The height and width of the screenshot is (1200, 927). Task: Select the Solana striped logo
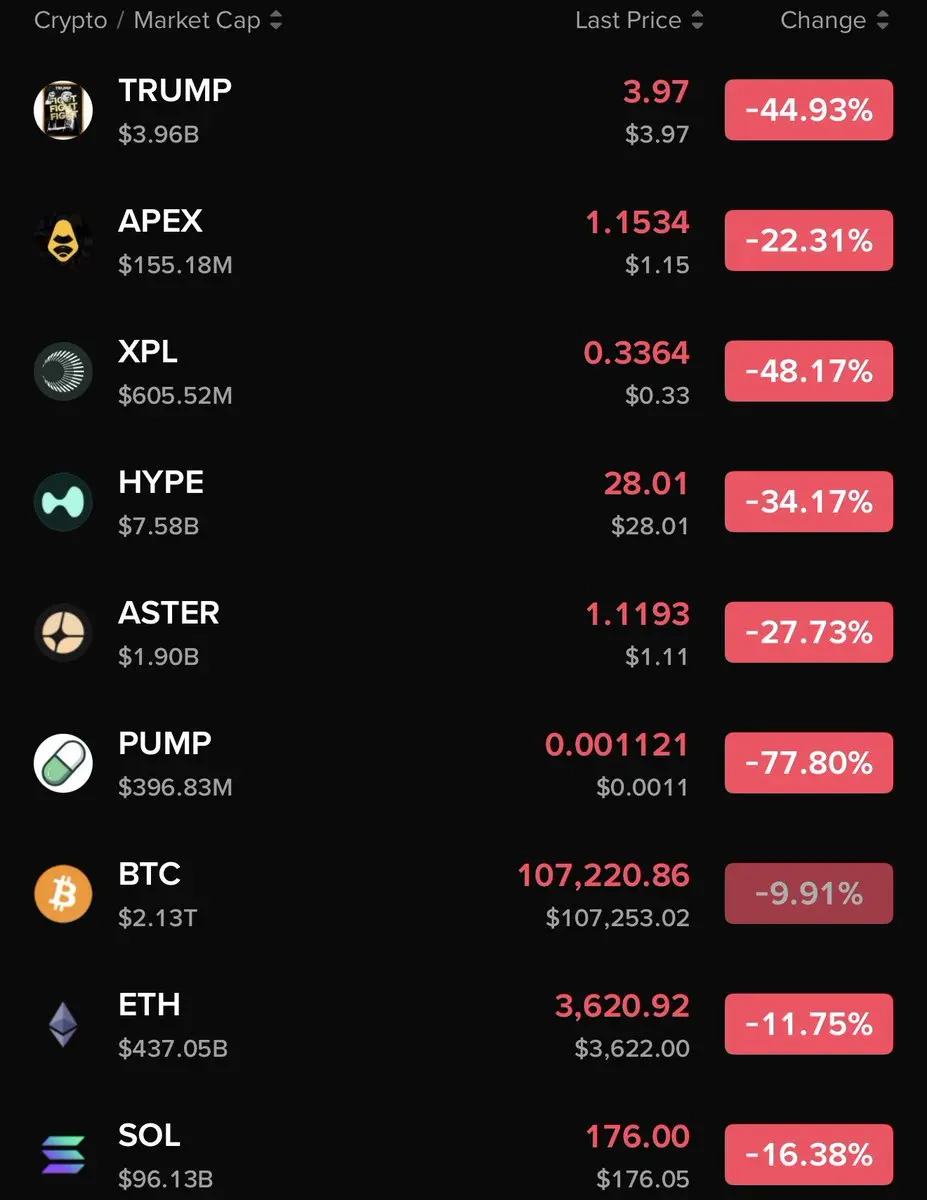click(63, 1155)
